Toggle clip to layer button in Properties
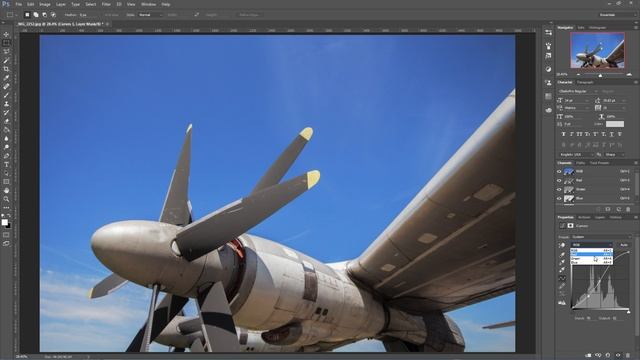Viewport: 640px width, 360px height. [x=589, y=356]
